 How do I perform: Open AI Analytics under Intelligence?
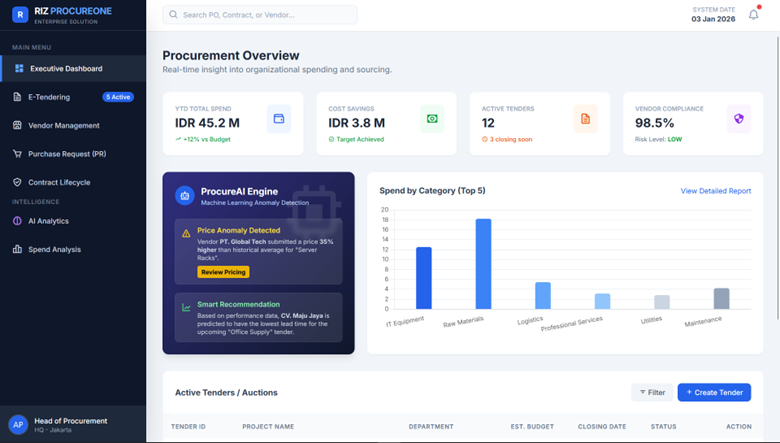point(48,221)
